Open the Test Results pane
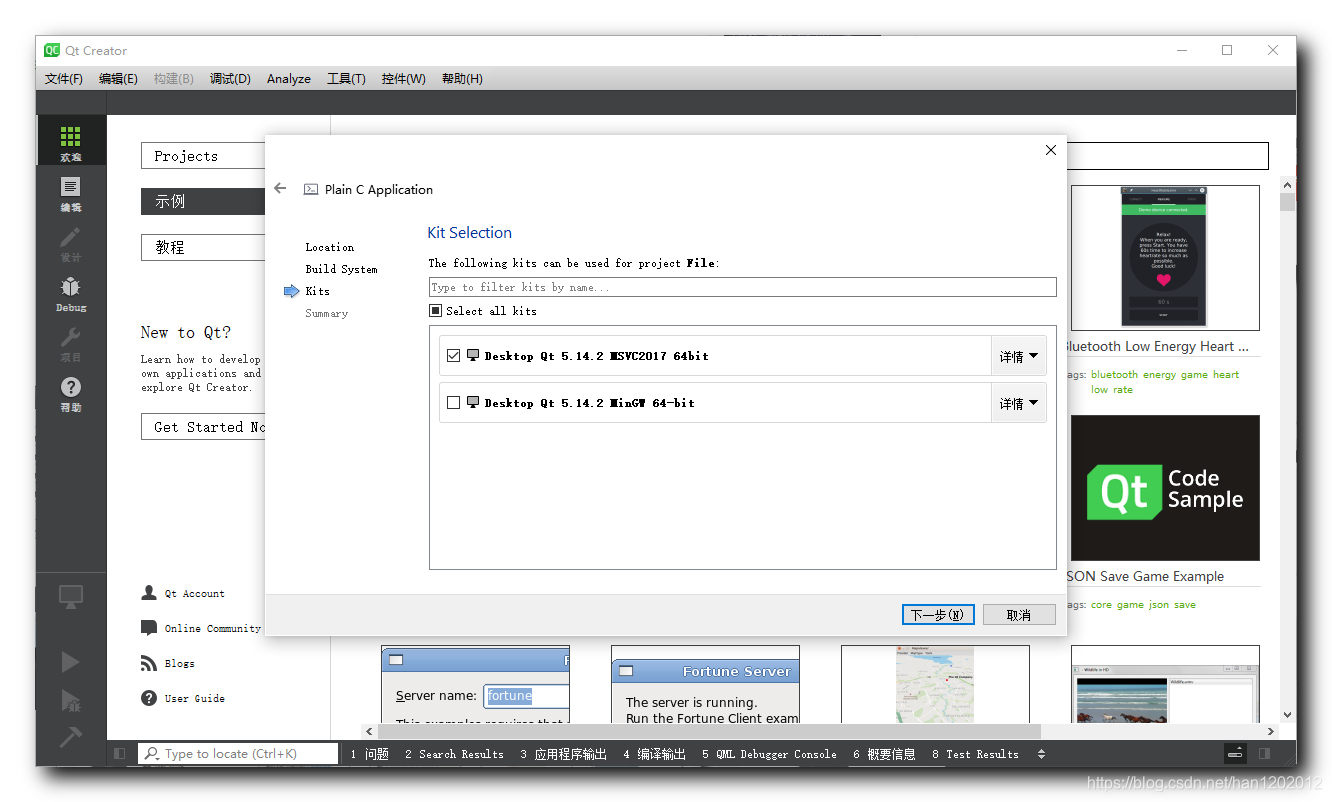This screenshot has width=1332, height=802. point(975,754)
